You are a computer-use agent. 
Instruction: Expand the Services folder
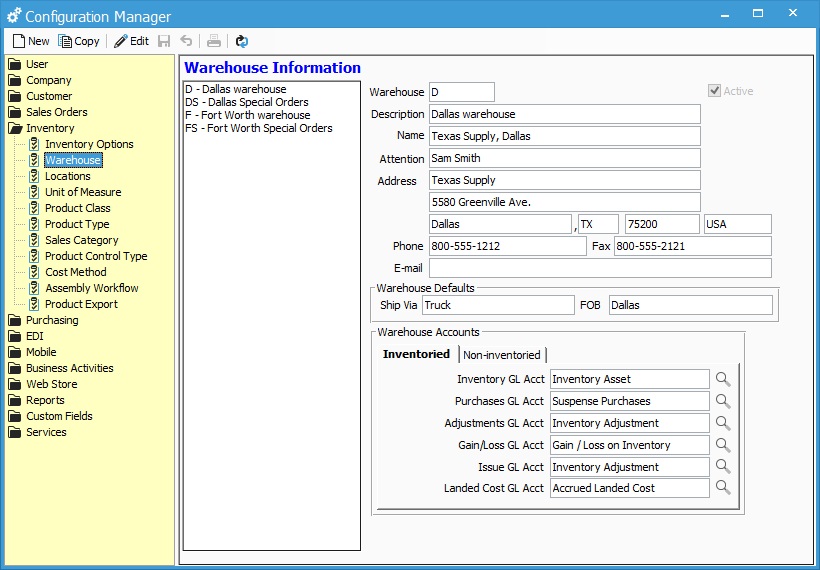pos(15,432)
